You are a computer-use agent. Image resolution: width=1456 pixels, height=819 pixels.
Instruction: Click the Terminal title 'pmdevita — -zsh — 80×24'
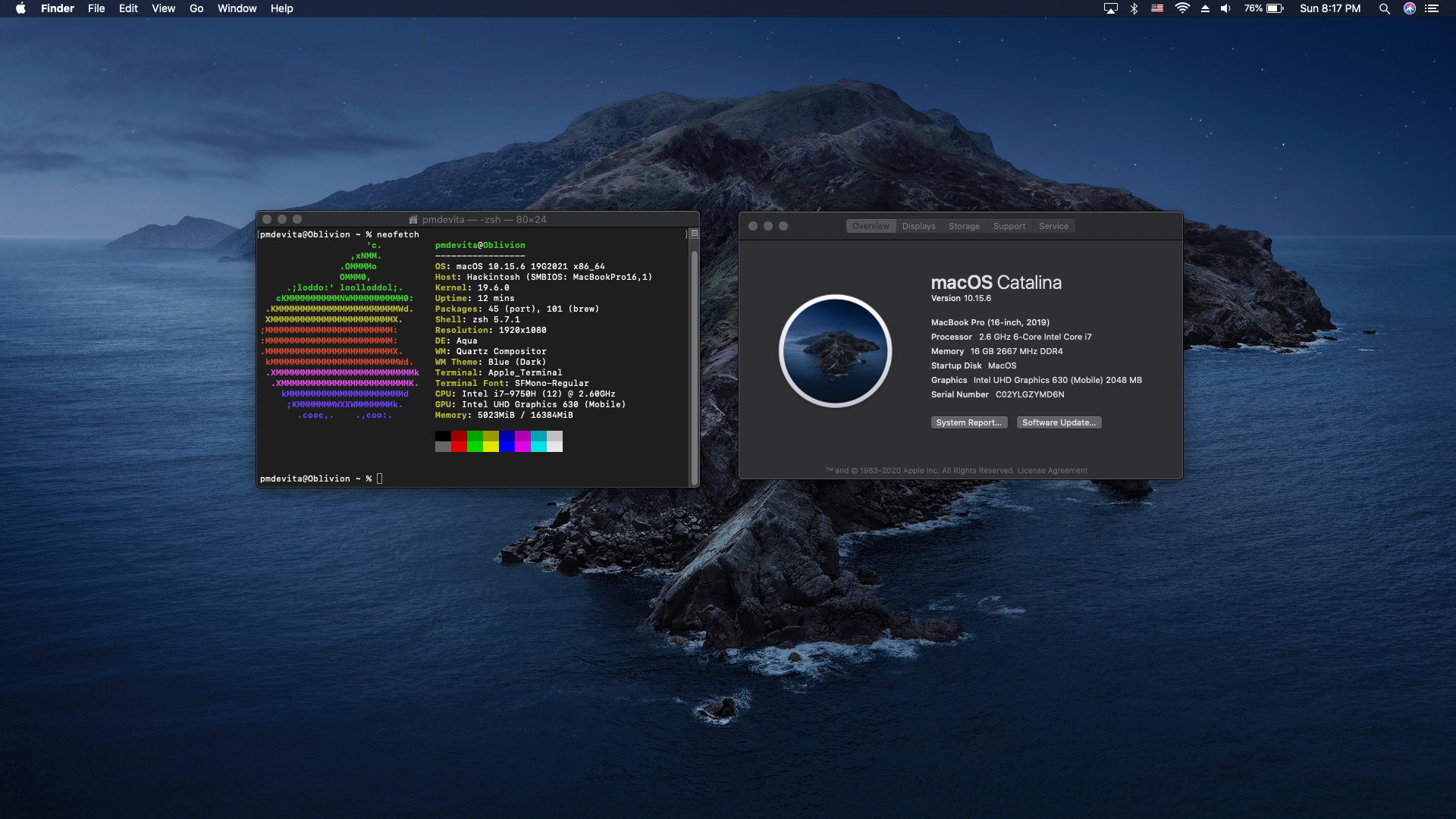(x=484, y=219)
